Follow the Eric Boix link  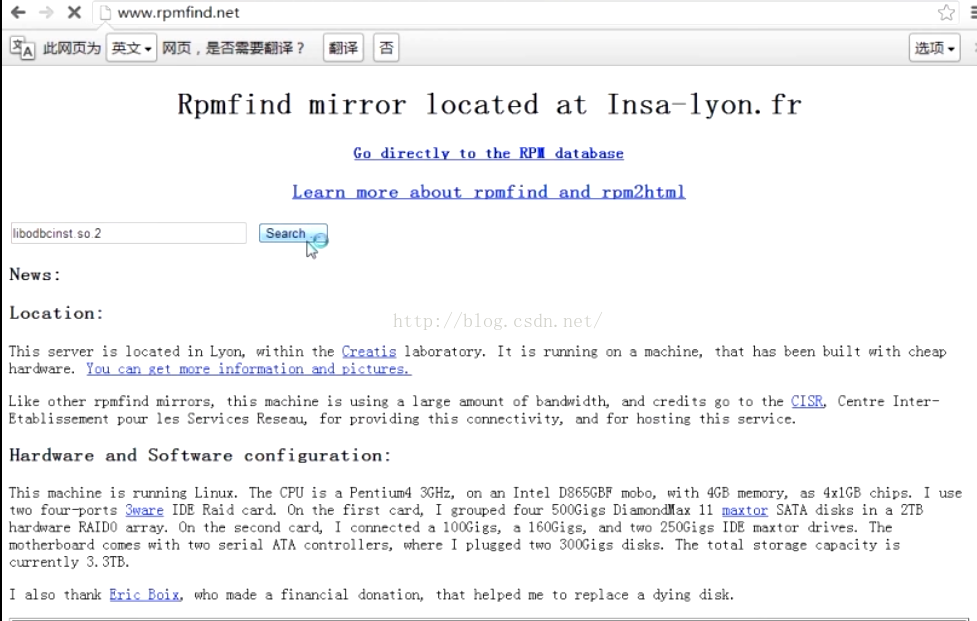click(x=145, y=595)
